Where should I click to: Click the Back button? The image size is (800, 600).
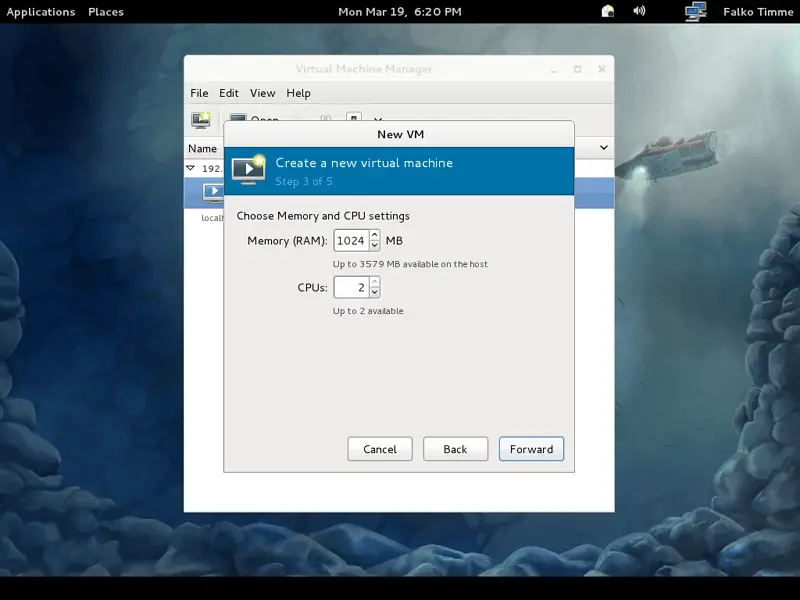click(x=455, y=449)
